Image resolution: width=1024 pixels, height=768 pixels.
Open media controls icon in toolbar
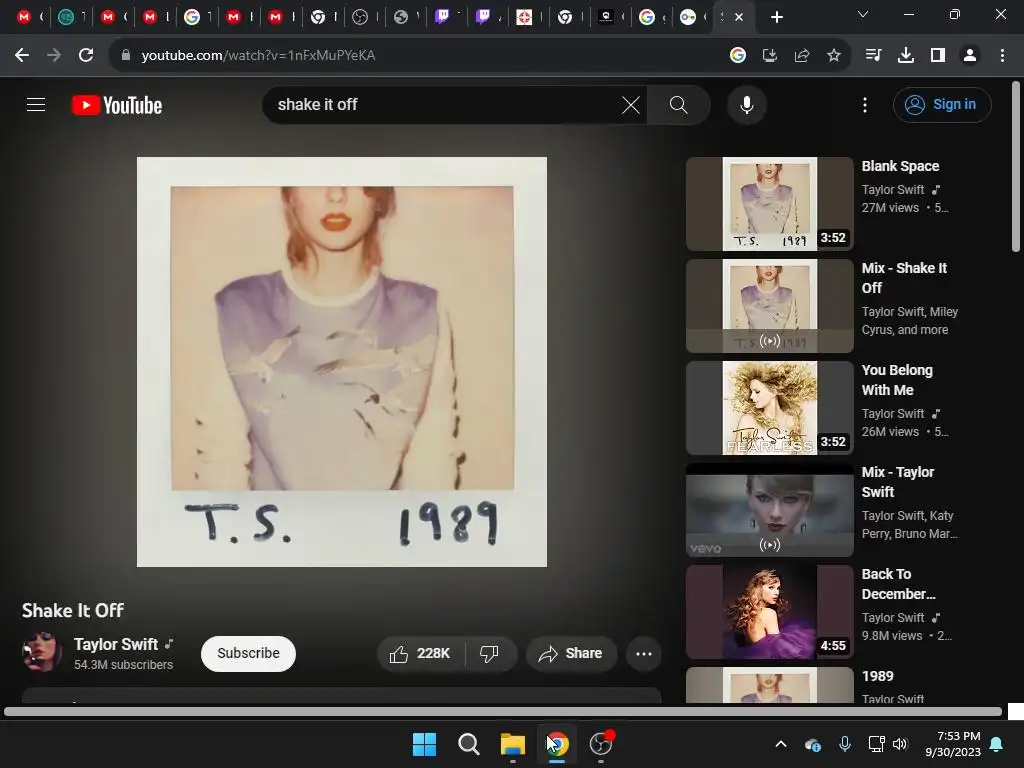pos(874,56)
